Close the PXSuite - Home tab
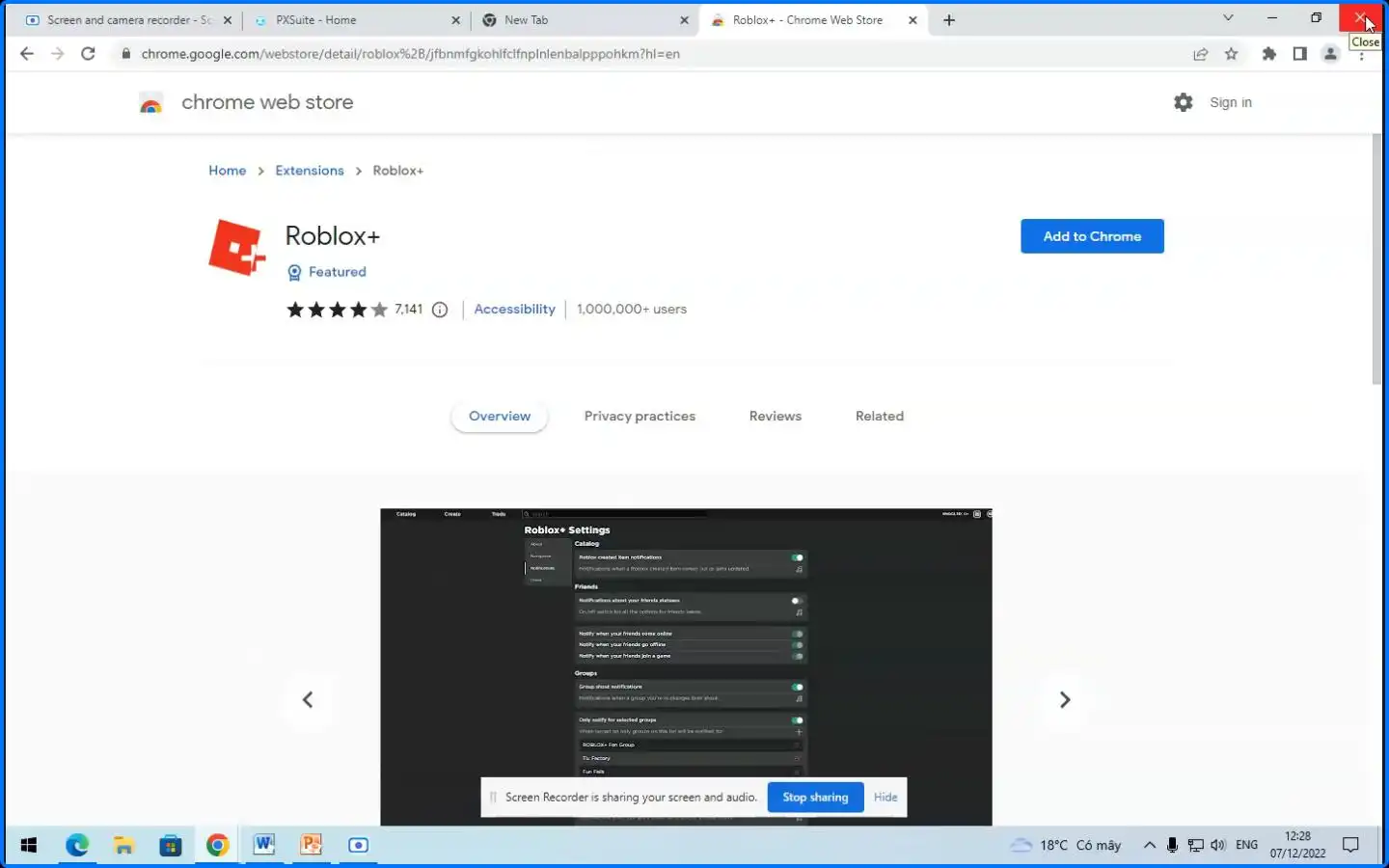The width and height of the screenshot is (1389, 868). click(x=456, y=19)
